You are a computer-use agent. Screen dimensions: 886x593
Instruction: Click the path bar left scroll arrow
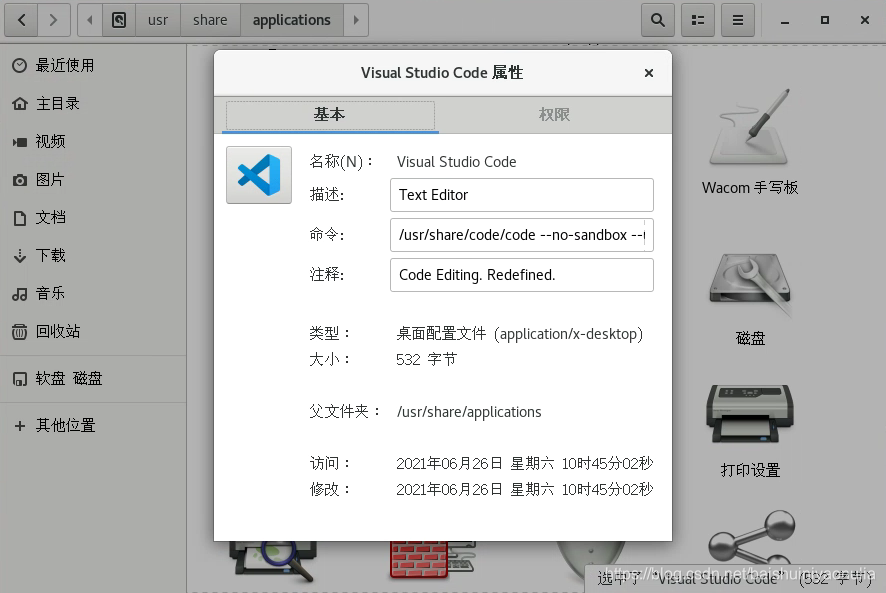click(89, 20)
